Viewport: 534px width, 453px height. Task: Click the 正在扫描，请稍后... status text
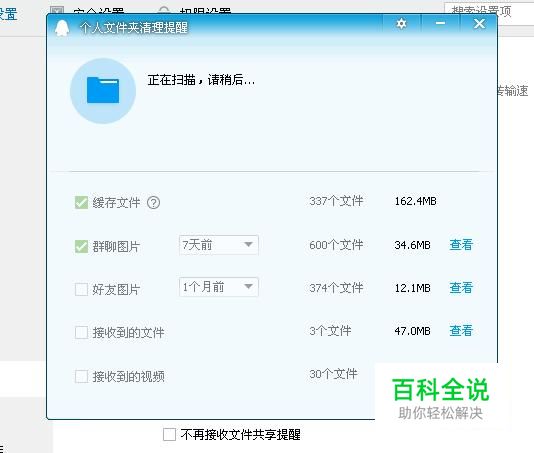point(201,80)
